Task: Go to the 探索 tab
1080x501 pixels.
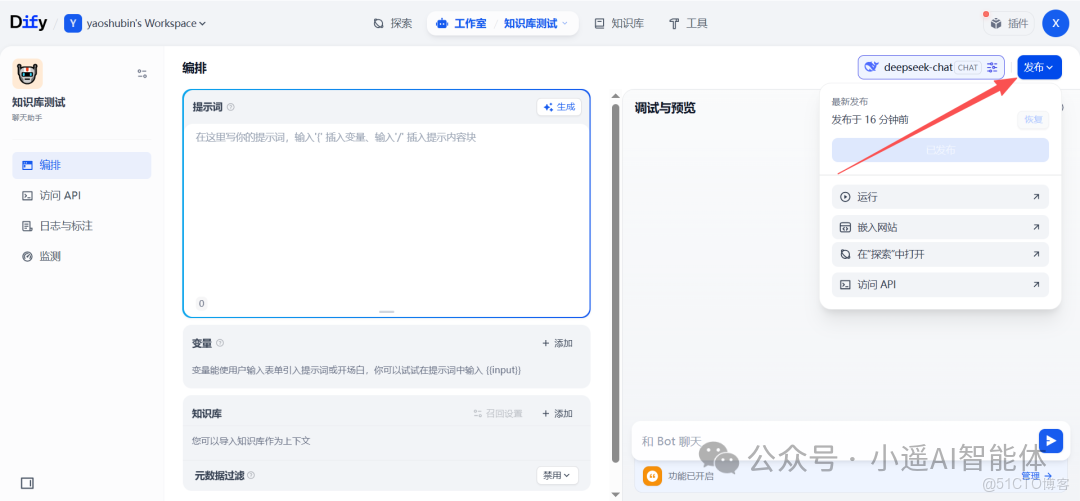Action: [393, 23]
